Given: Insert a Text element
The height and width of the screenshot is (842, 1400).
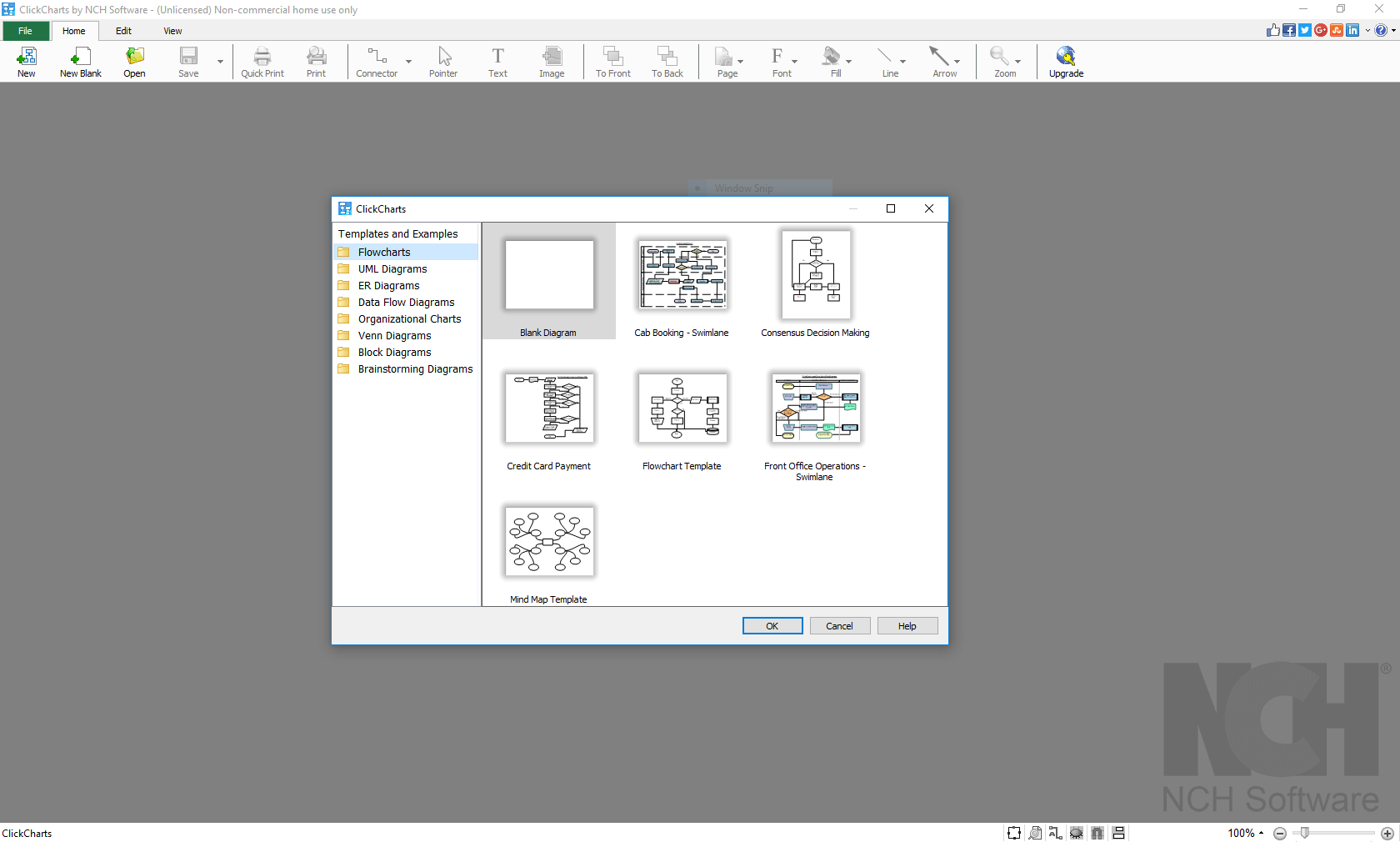Looking at the screenshot, I should click(x=497, y=61).
